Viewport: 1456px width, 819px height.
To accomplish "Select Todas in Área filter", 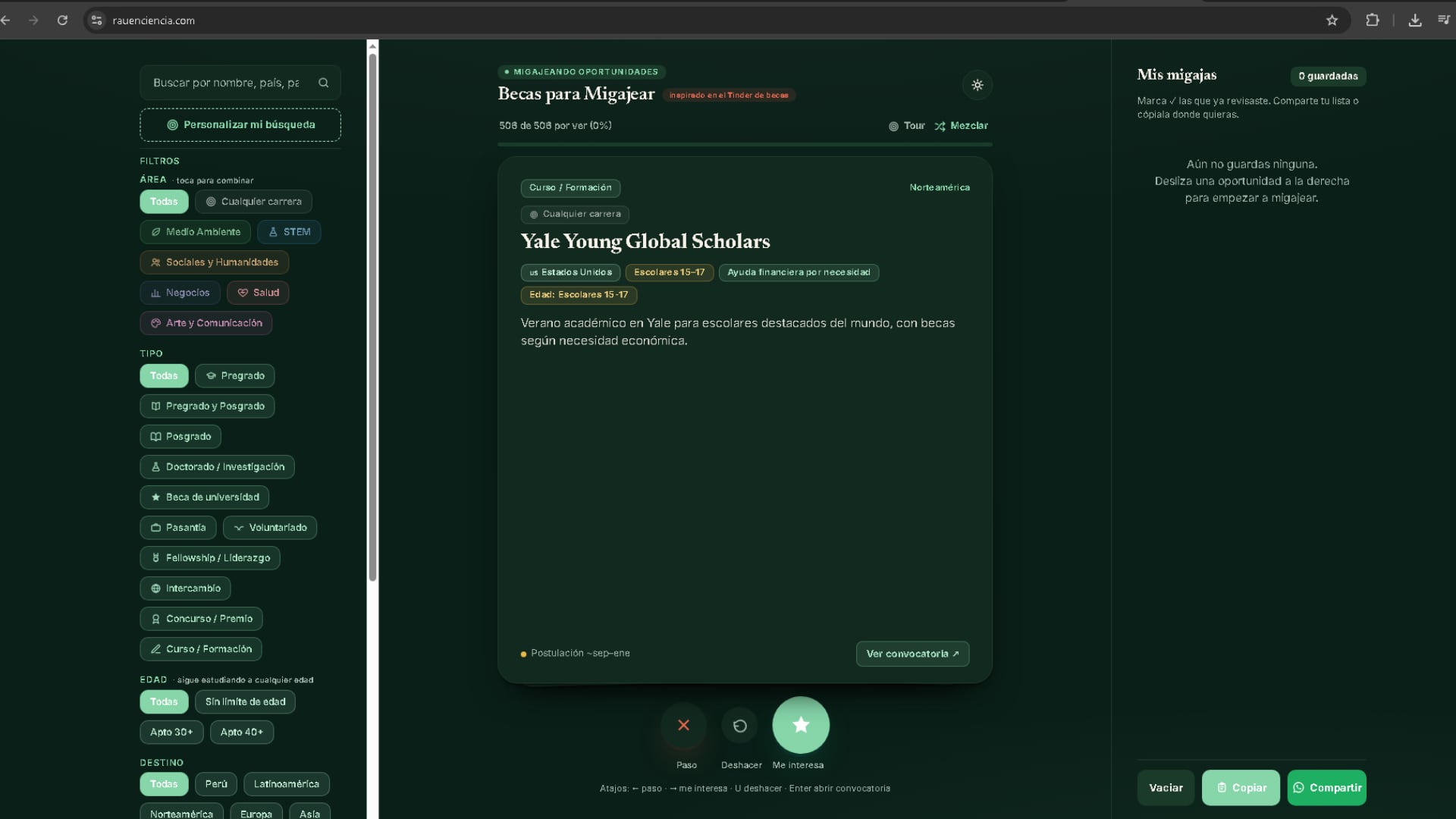I will pos(164,202).
